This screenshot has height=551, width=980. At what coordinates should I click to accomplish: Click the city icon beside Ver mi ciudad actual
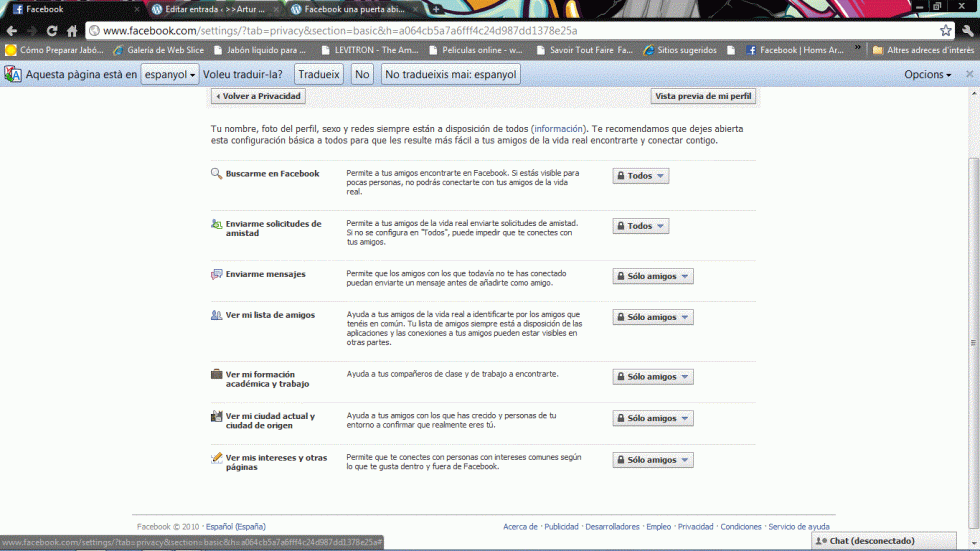[216, 416]
